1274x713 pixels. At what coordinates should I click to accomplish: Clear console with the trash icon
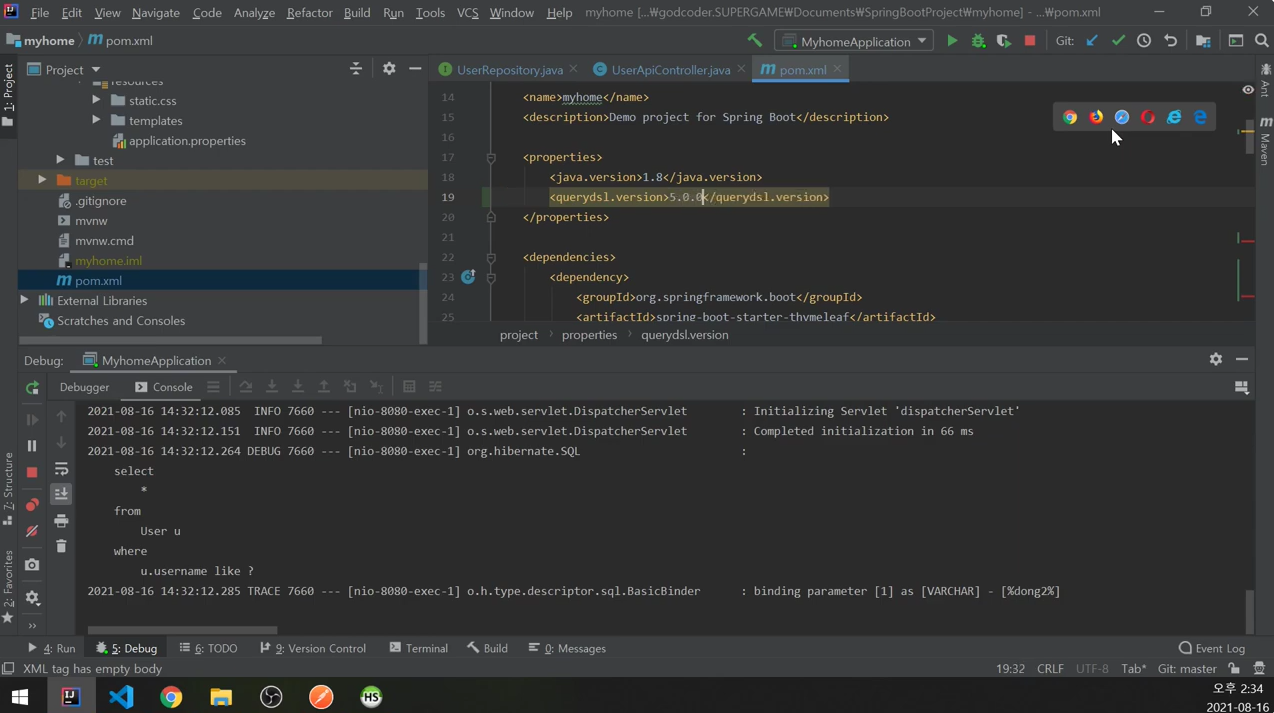[61, 546]
